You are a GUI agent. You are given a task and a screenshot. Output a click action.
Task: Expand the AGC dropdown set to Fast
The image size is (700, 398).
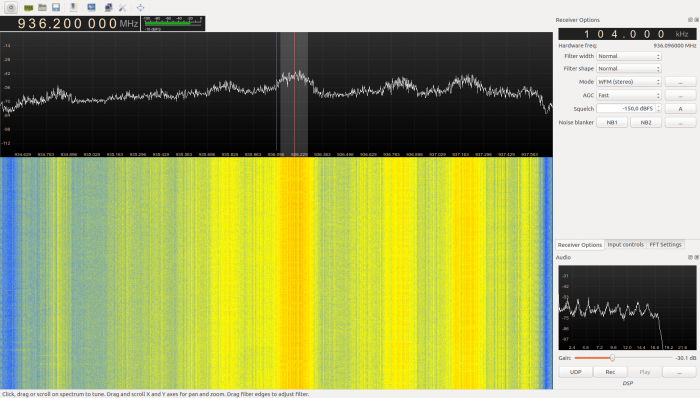[x=629, y=95]
